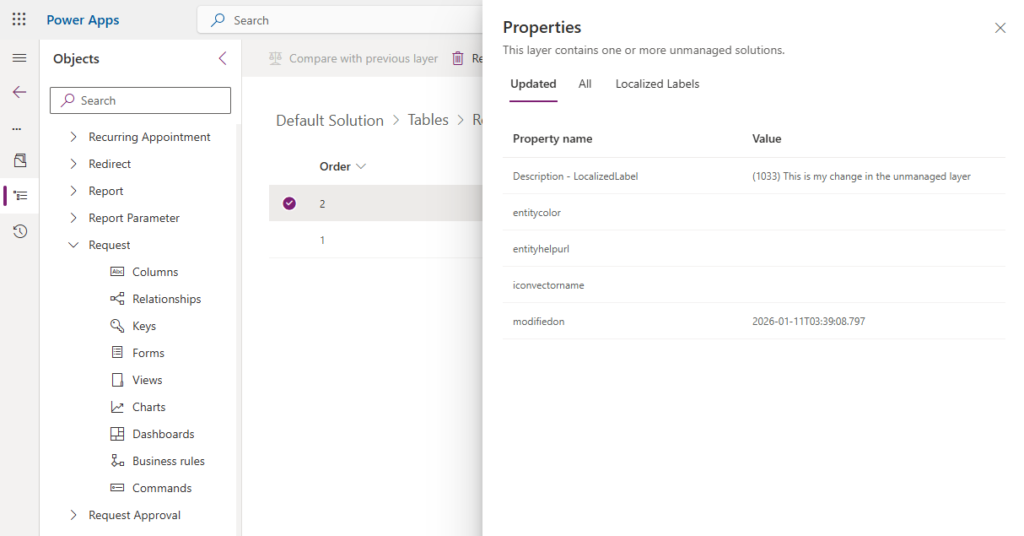Viewport: 1024px width, 536px height.
Task: Open the Relationships icon item
Action: point(116,299)
